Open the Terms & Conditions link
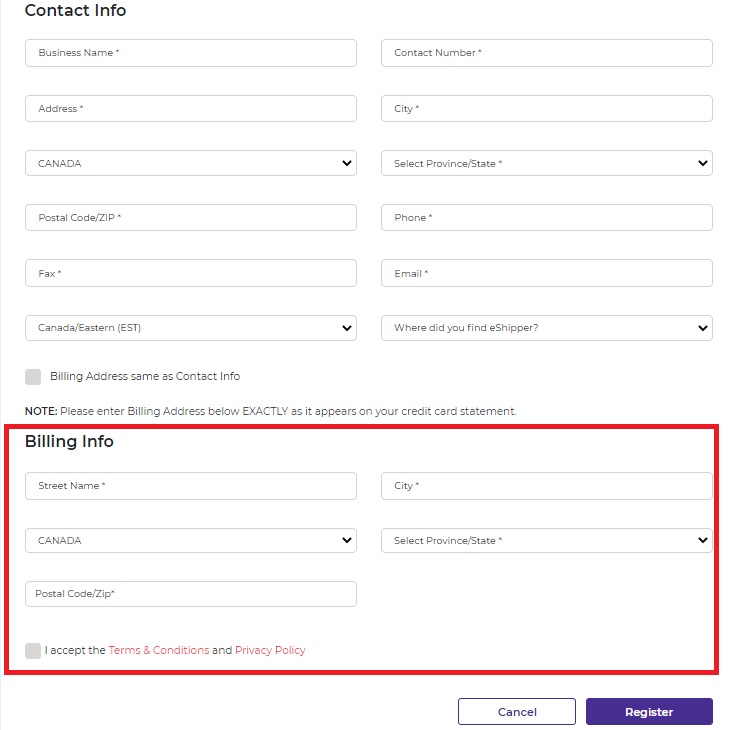 click(159, 650)
